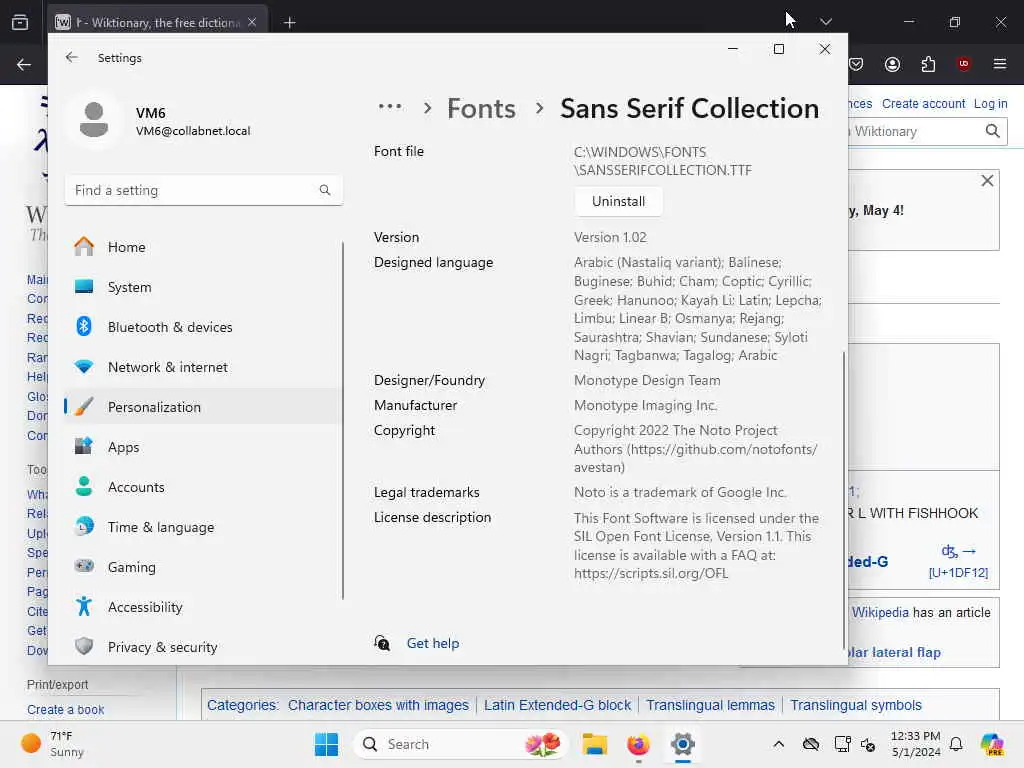Open Windows Start menu
This screenshot has width=1024, height=768.
click(326, 744)
